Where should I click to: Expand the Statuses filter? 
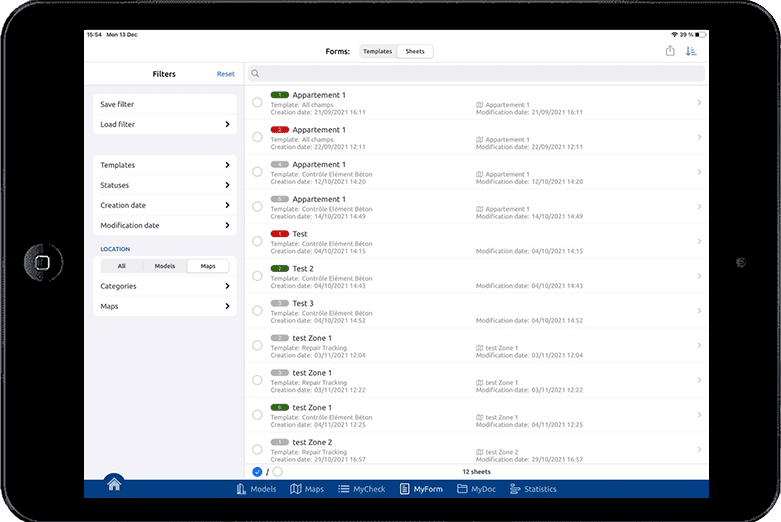[165, 185]
